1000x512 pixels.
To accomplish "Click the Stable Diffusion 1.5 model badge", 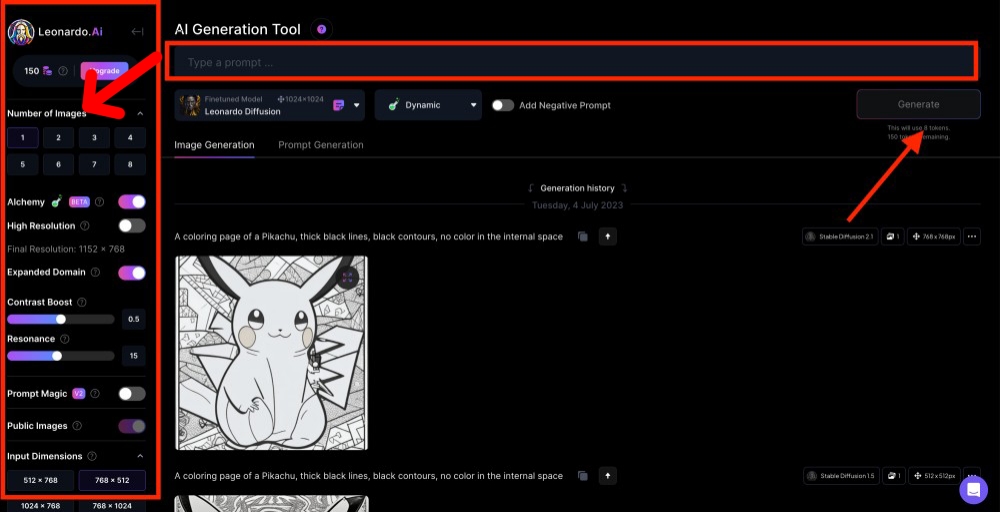I will (841, 476).
